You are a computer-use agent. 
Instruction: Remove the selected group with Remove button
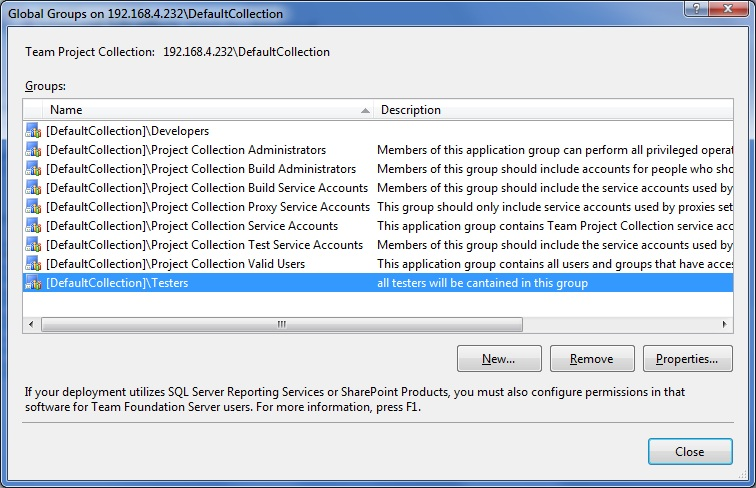[x=591, y=359]
